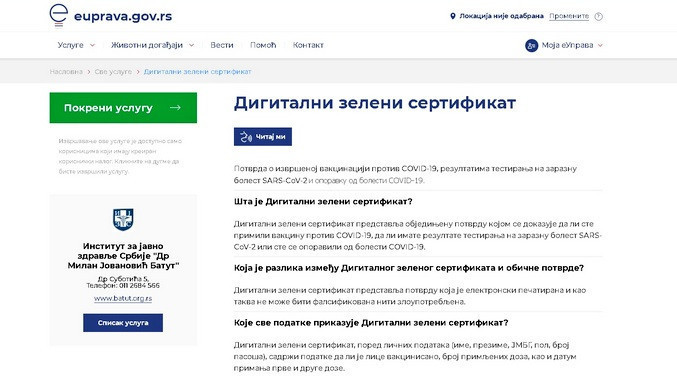Open the Моја еУправа account menu

point(567,45)
